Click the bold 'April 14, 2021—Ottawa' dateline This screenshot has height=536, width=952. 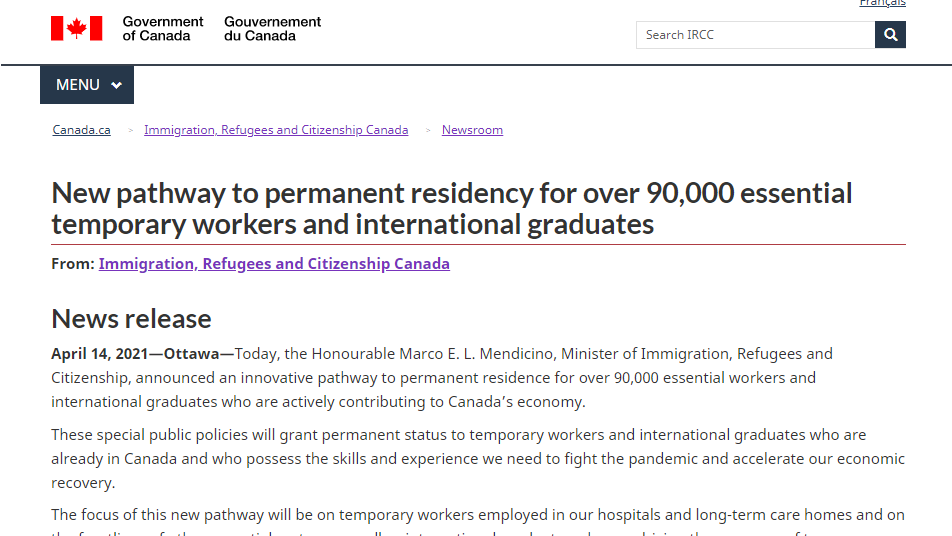coord(142,354)
